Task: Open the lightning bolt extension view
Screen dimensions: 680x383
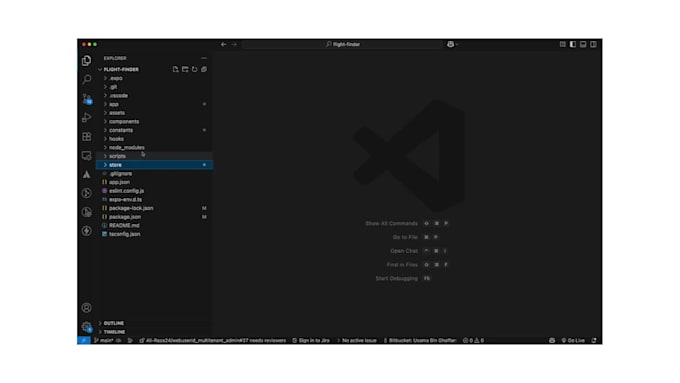Action: pos(87,231)
